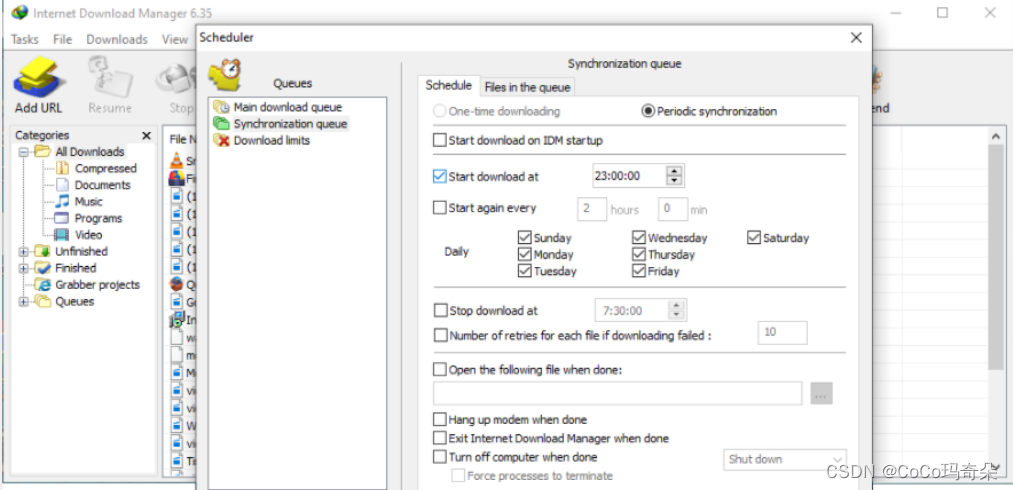Select the One-time downloading radio button
This screenshot has width=1013, height=490.
pyautogui.click(x=440, y=111)
